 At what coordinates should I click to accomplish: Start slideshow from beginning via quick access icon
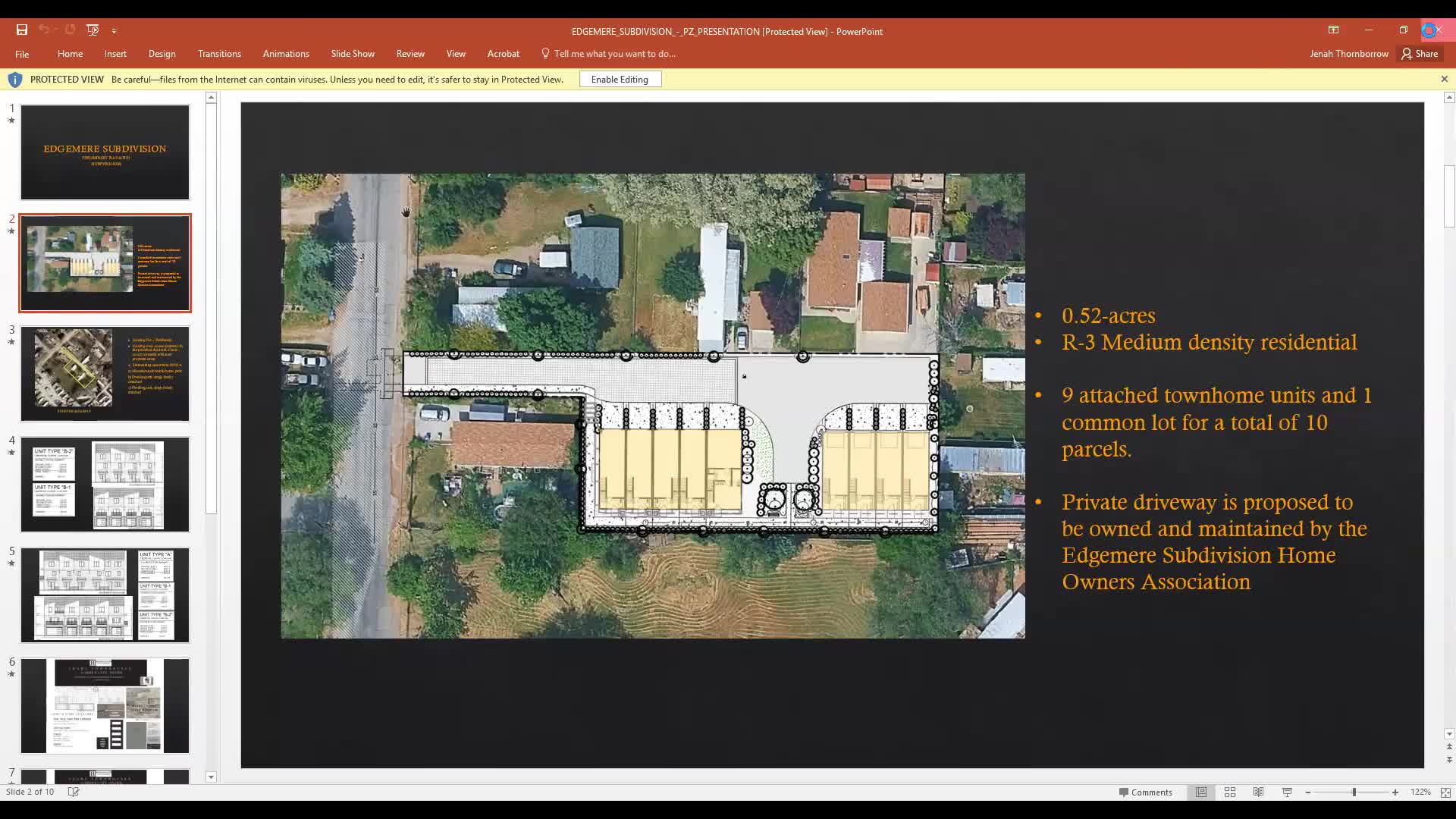(93, 30)
